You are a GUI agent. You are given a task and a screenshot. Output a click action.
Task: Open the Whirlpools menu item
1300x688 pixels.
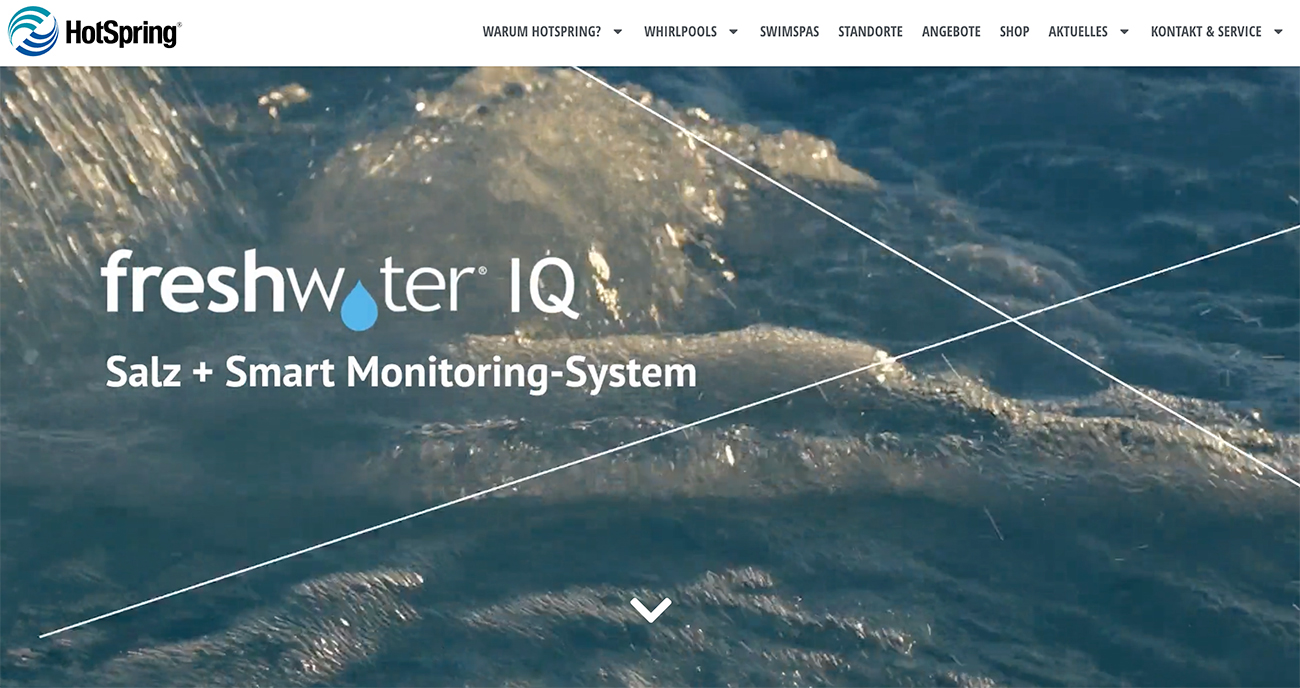point(680,32)
